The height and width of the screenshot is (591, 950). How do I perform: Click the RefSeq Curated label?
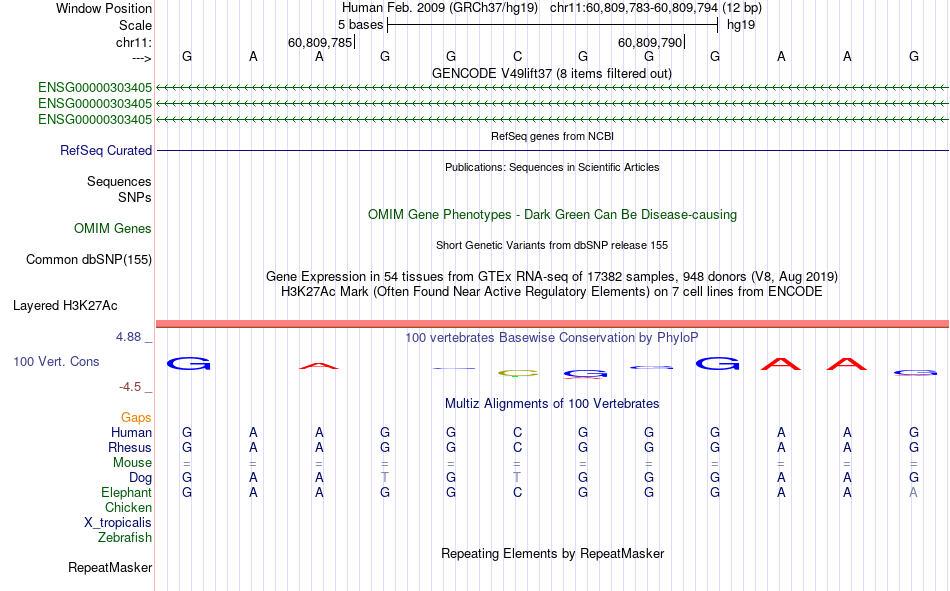105,150
